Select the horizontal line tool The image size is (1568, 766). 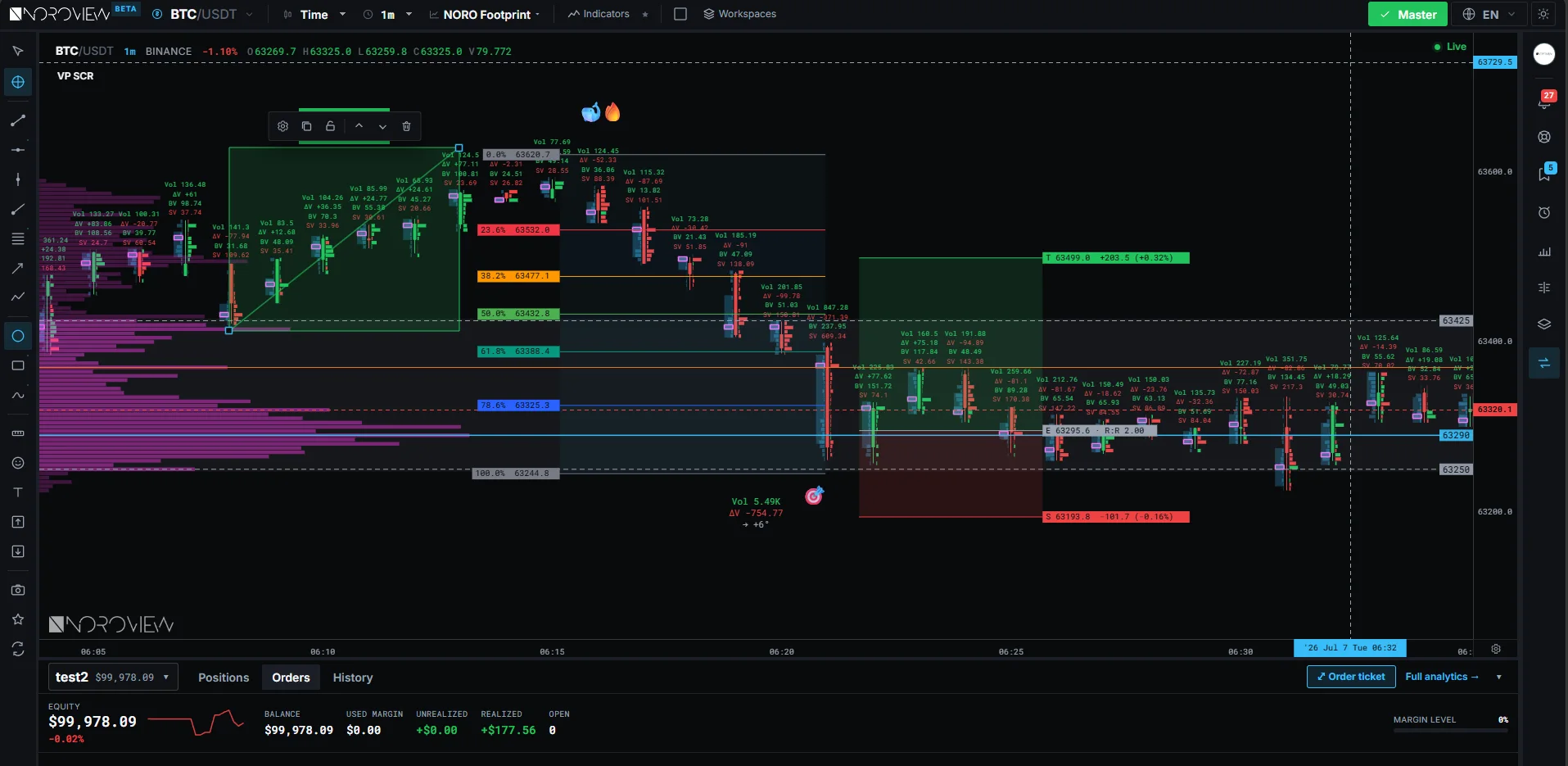click(x=18, y=150)
